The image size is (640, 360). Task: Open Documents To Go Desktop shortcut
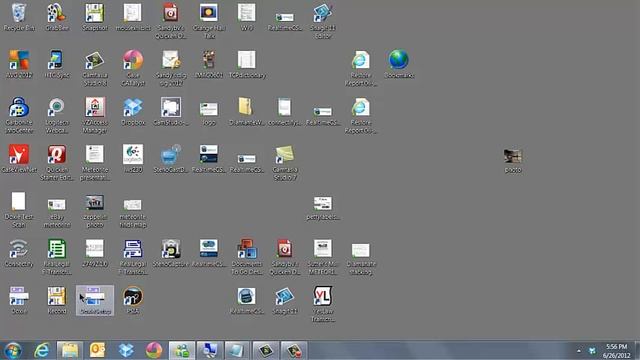247,256
